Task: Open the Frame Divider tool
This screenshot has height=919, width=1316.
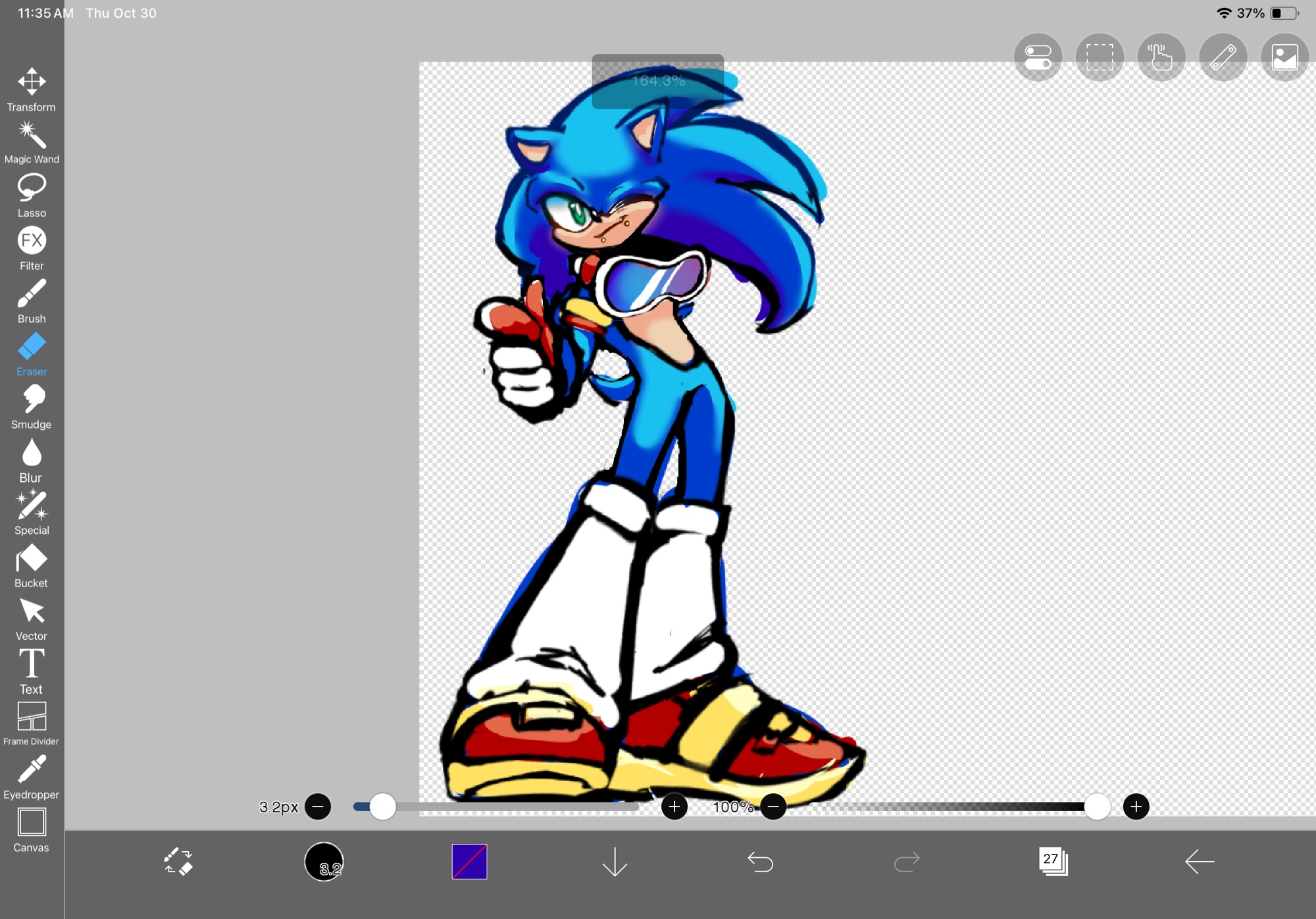Action: coord(32,723)
